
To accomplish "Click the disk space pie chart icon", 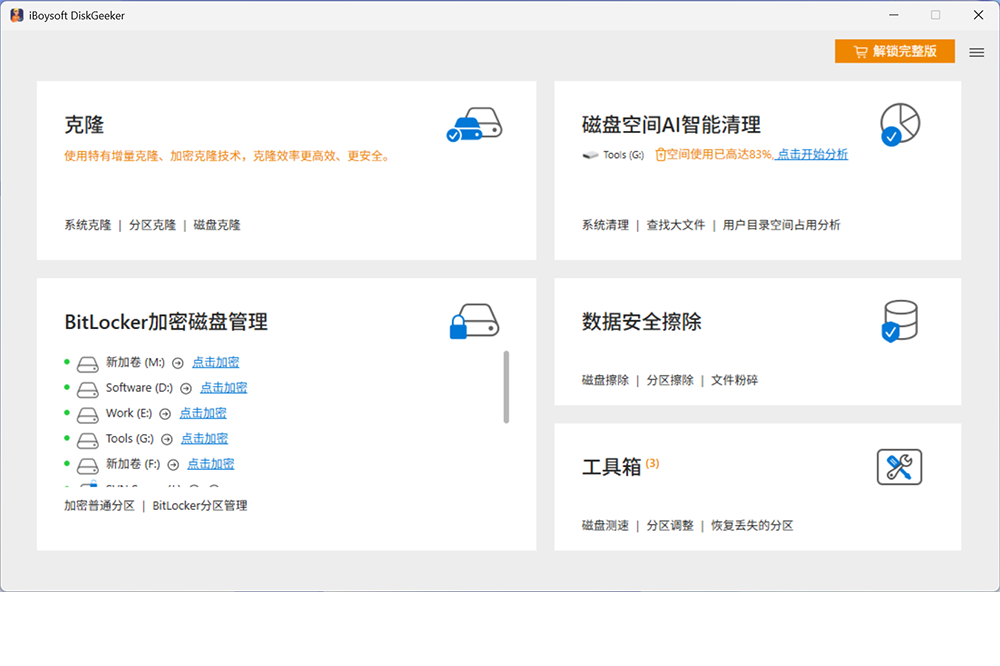I will click(899, 124).
